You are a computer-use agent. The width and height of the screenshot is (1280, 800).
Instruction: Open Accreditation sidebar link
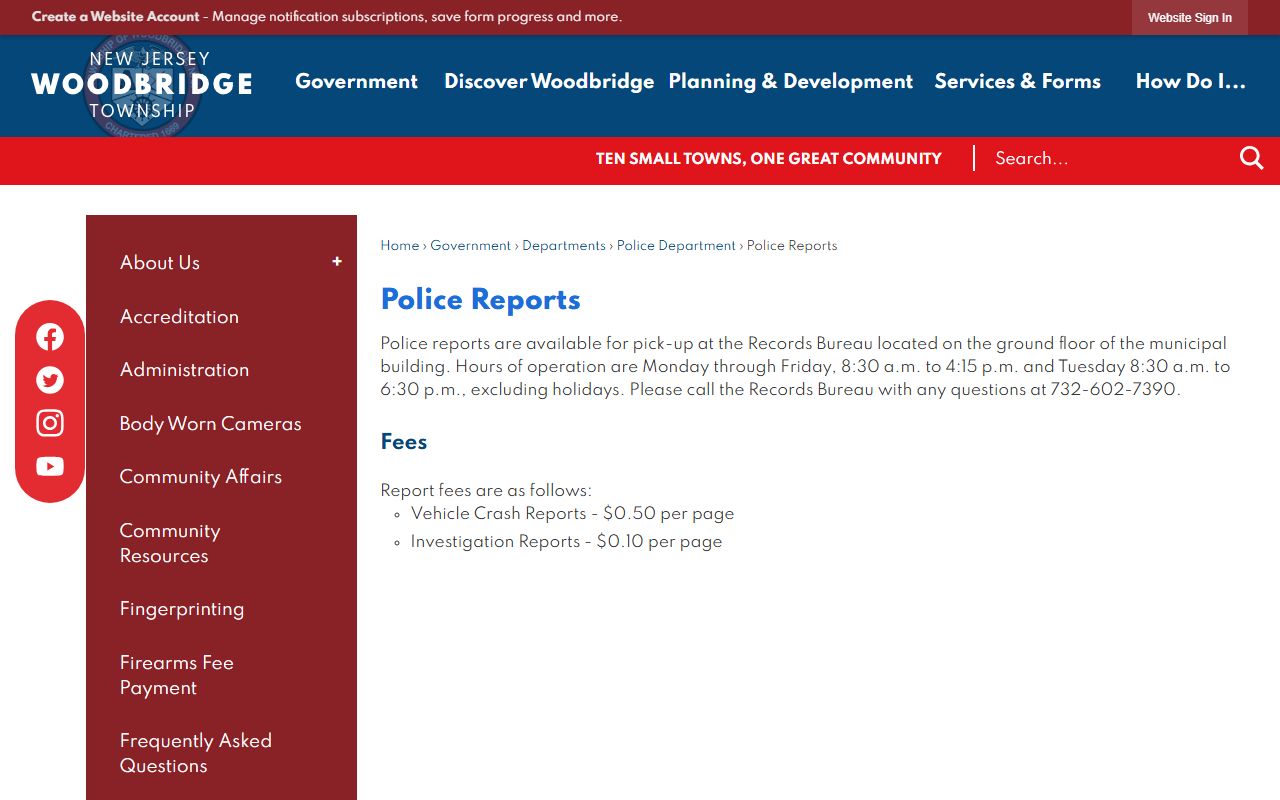pos(179,317)
